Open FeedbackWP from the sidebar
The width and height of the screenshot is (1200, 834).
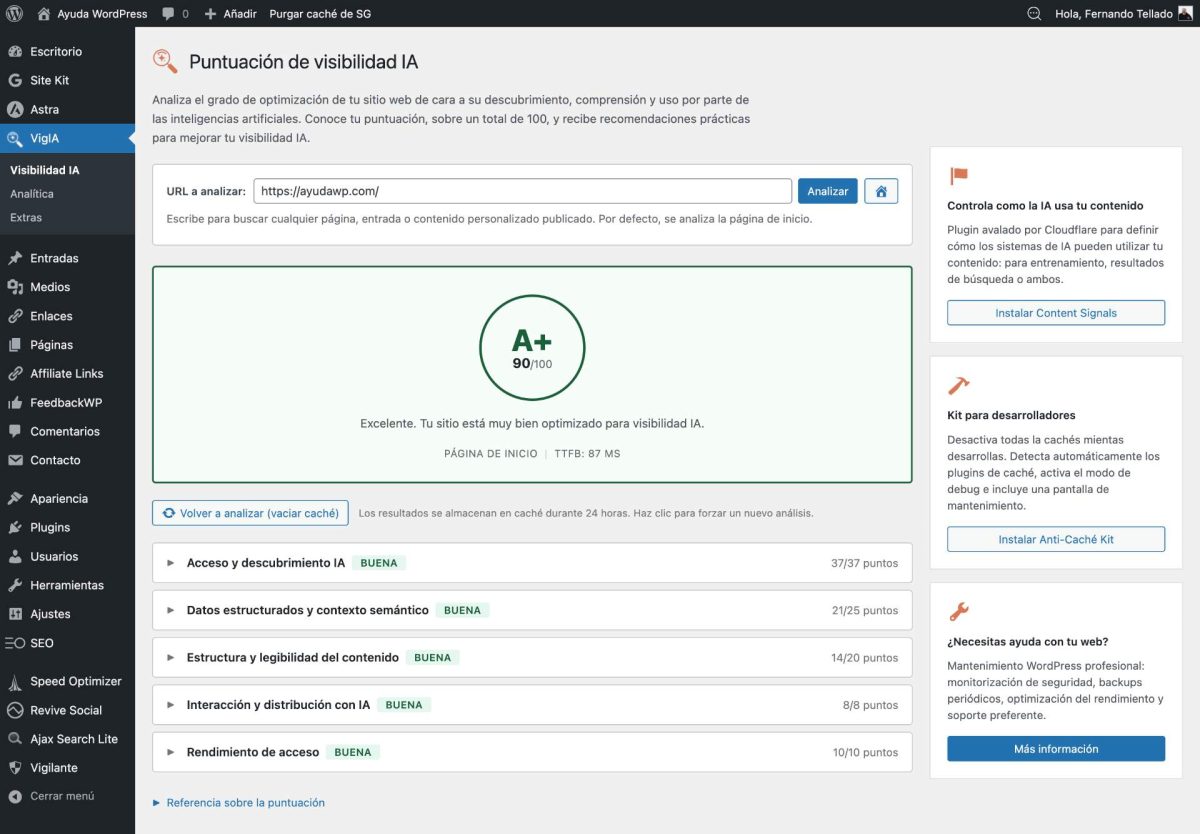point(16,402)
